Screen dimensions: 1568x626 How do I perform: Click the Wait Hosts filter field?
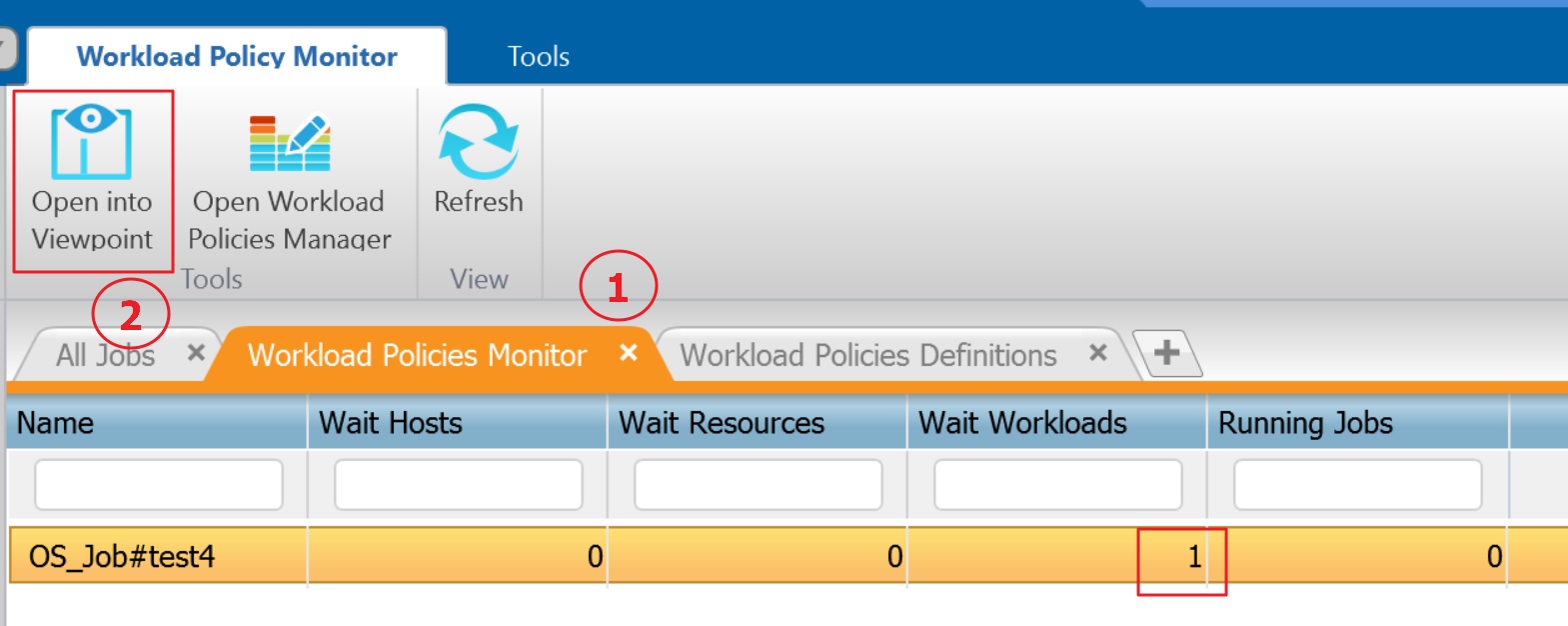click(x=458, y=485)
